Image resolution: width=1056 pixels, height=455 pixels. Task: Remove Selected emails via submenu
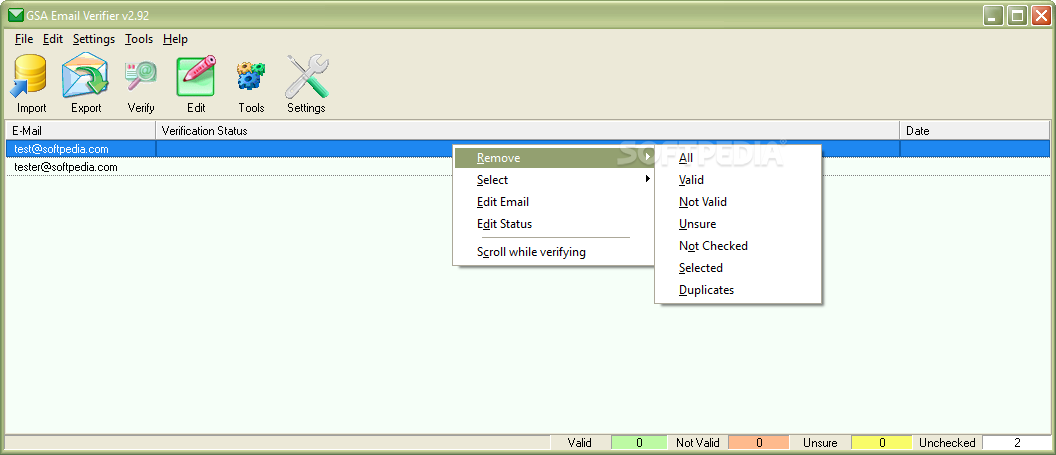pyautogui.click(x=738, y=268)
